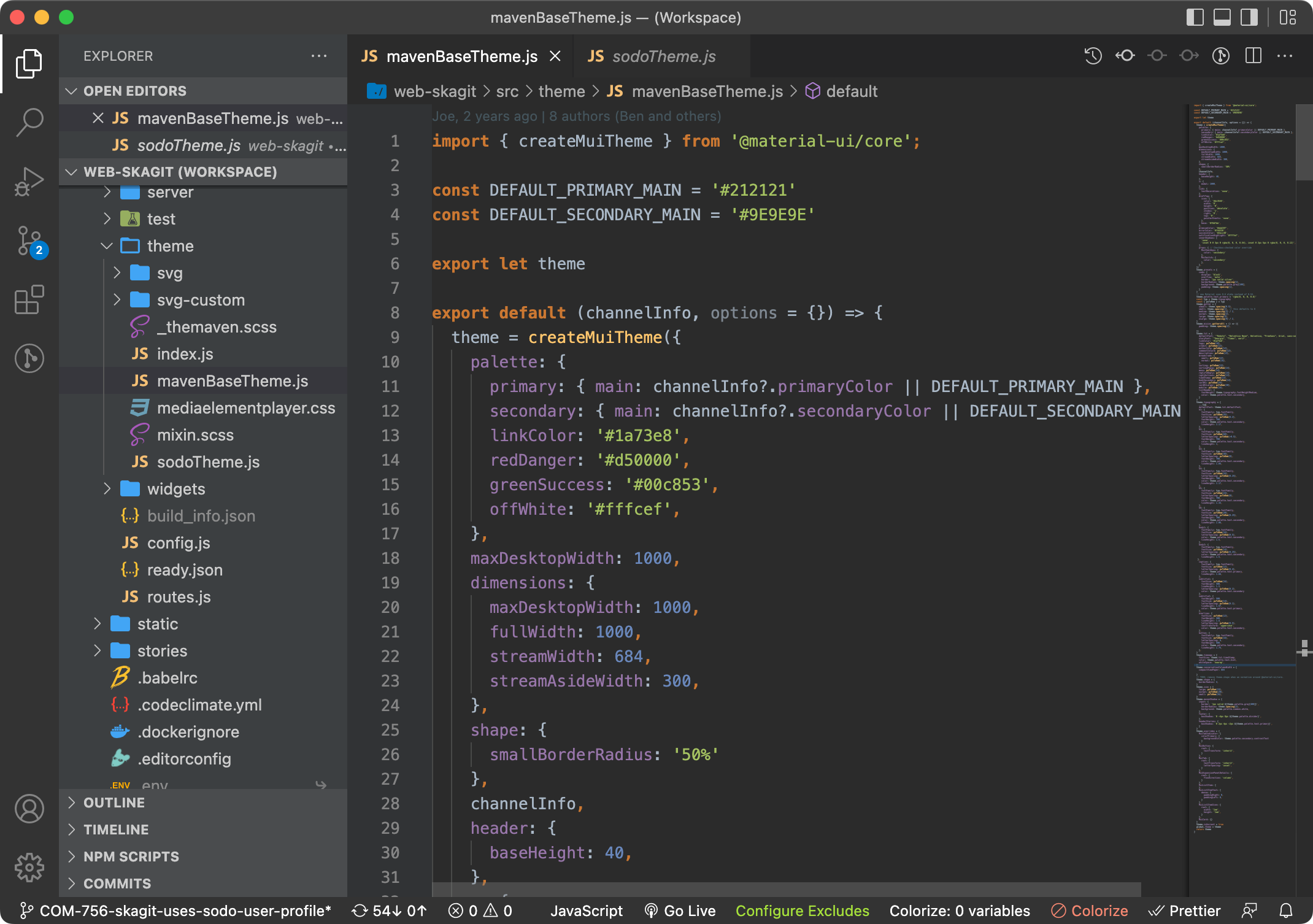Open mixin.scss file
The height and width of the screenshot is (924, 1313).
pos(203,435)
